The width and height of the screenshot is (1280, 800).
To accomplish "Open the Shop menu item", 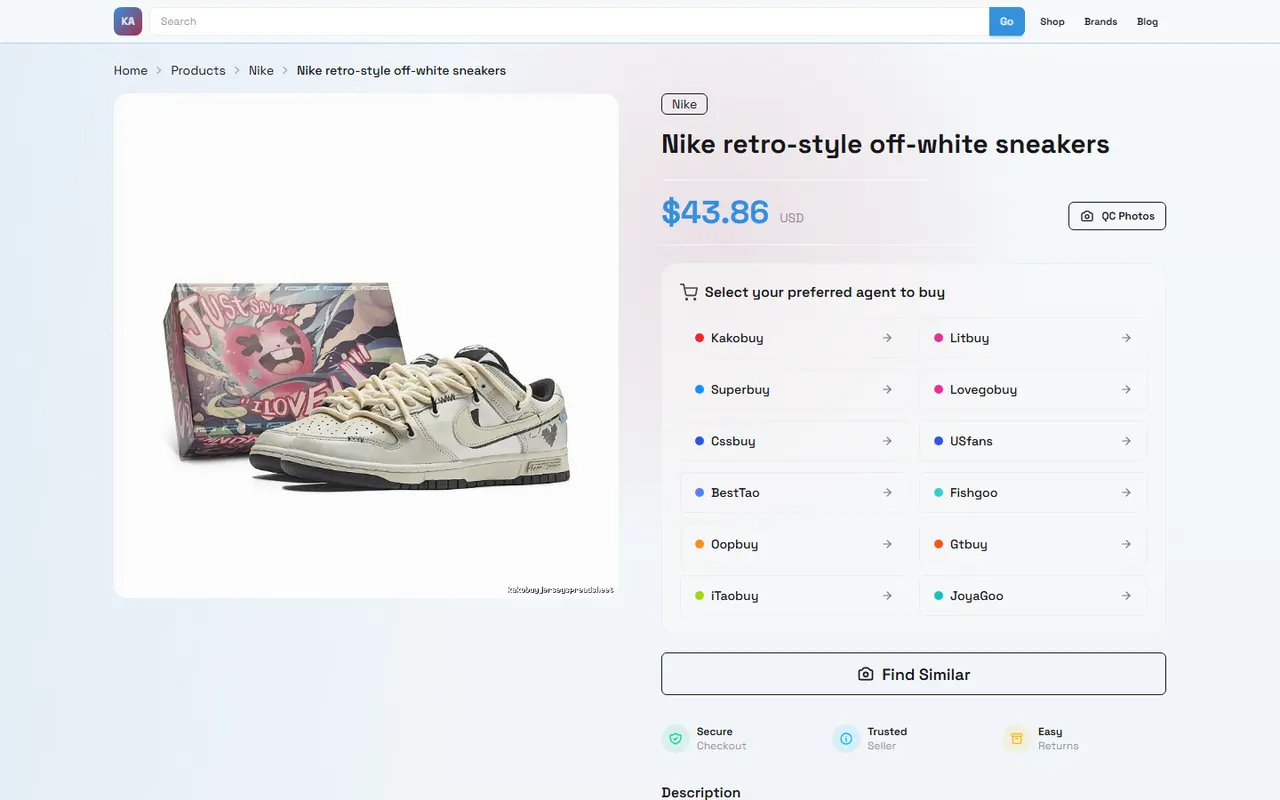I will click(x=1052, y=21).
